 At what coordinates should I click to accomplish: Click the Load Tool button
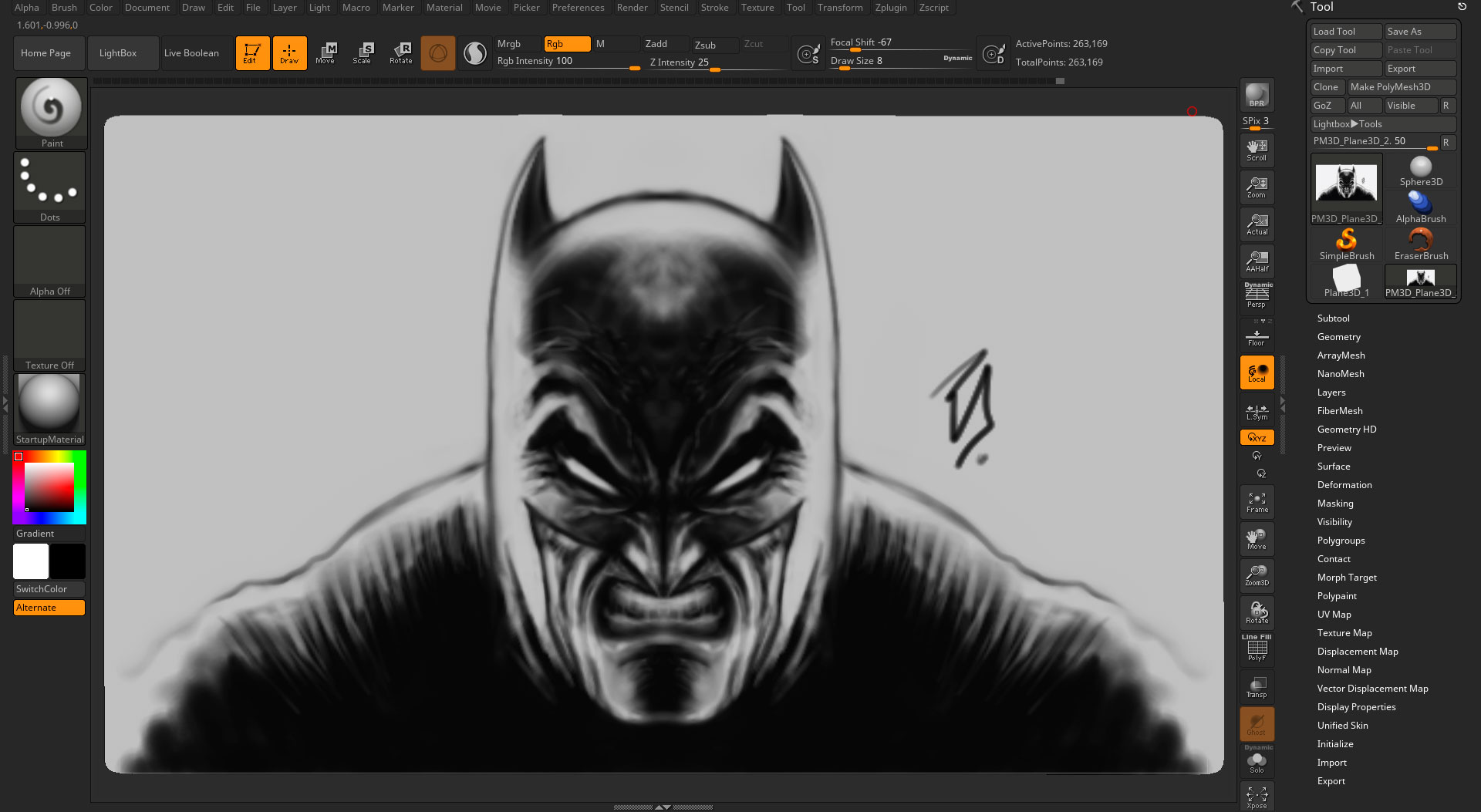(1346, 32)
